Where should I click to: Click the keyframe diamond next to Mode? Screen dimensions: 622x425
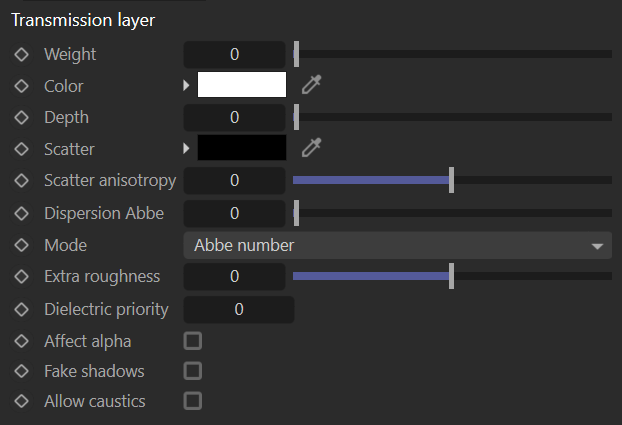21,245
